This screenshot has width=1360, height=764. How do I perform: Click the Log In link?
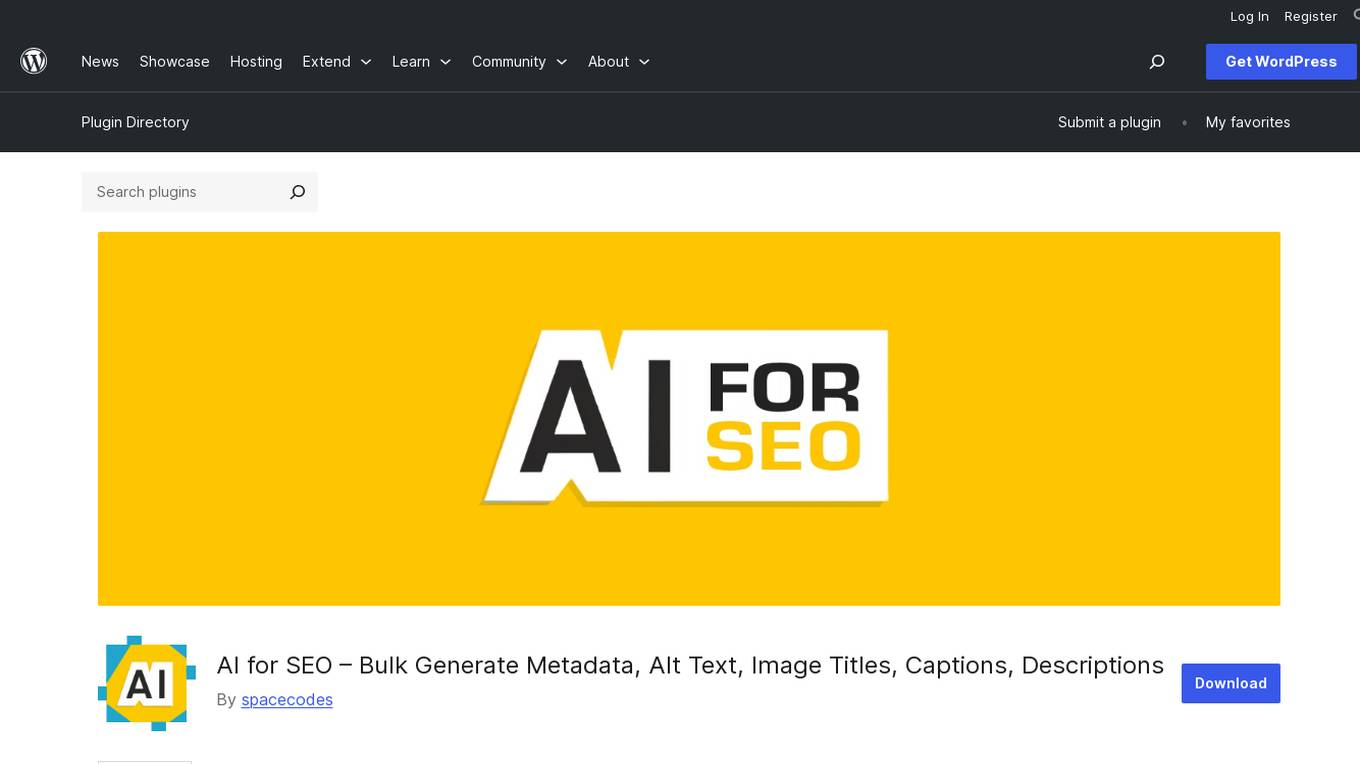[1249, 16]
